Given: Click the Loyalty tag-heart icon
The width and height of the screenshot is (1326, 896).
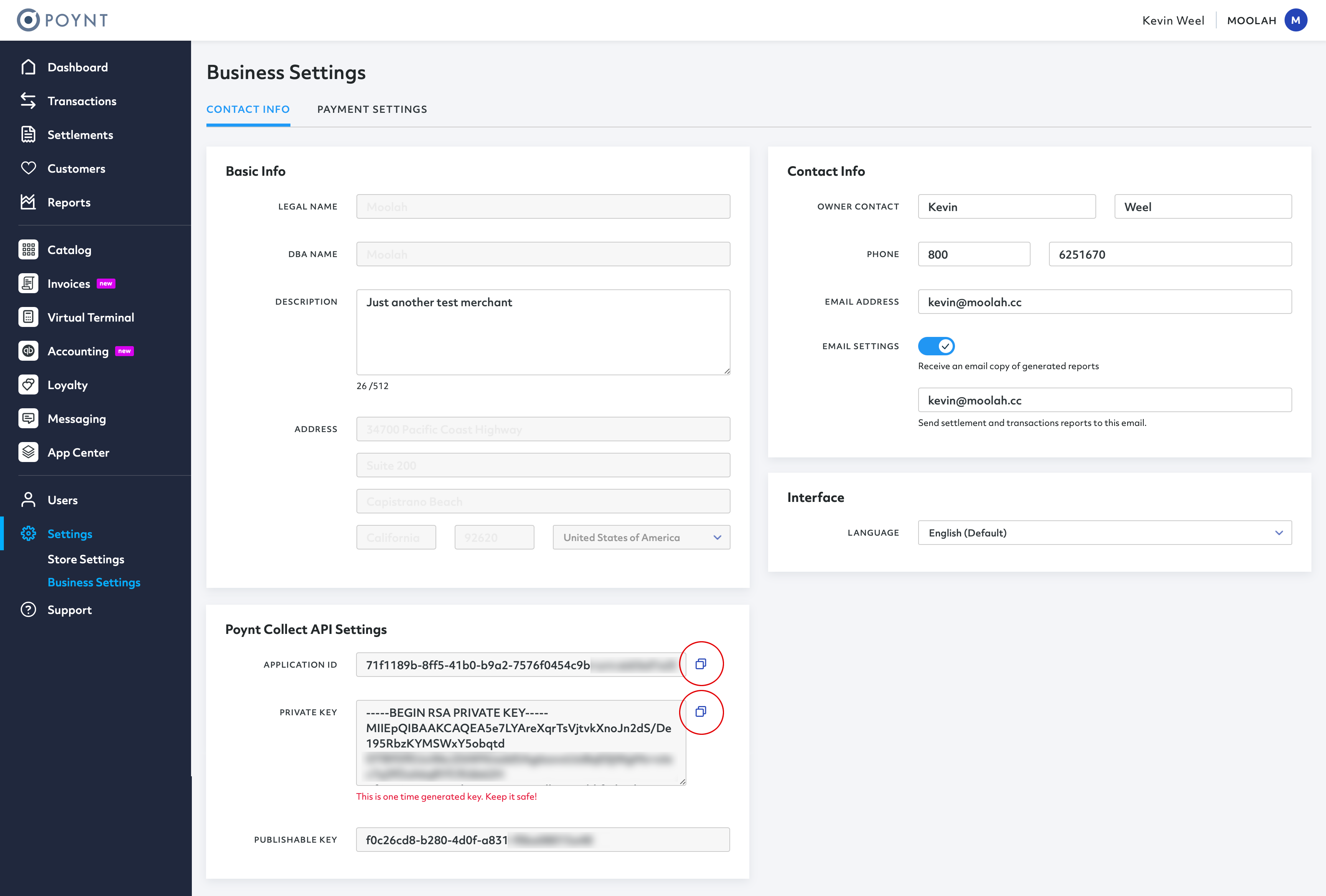Looking at the screenshot, I should click(28, 384).
